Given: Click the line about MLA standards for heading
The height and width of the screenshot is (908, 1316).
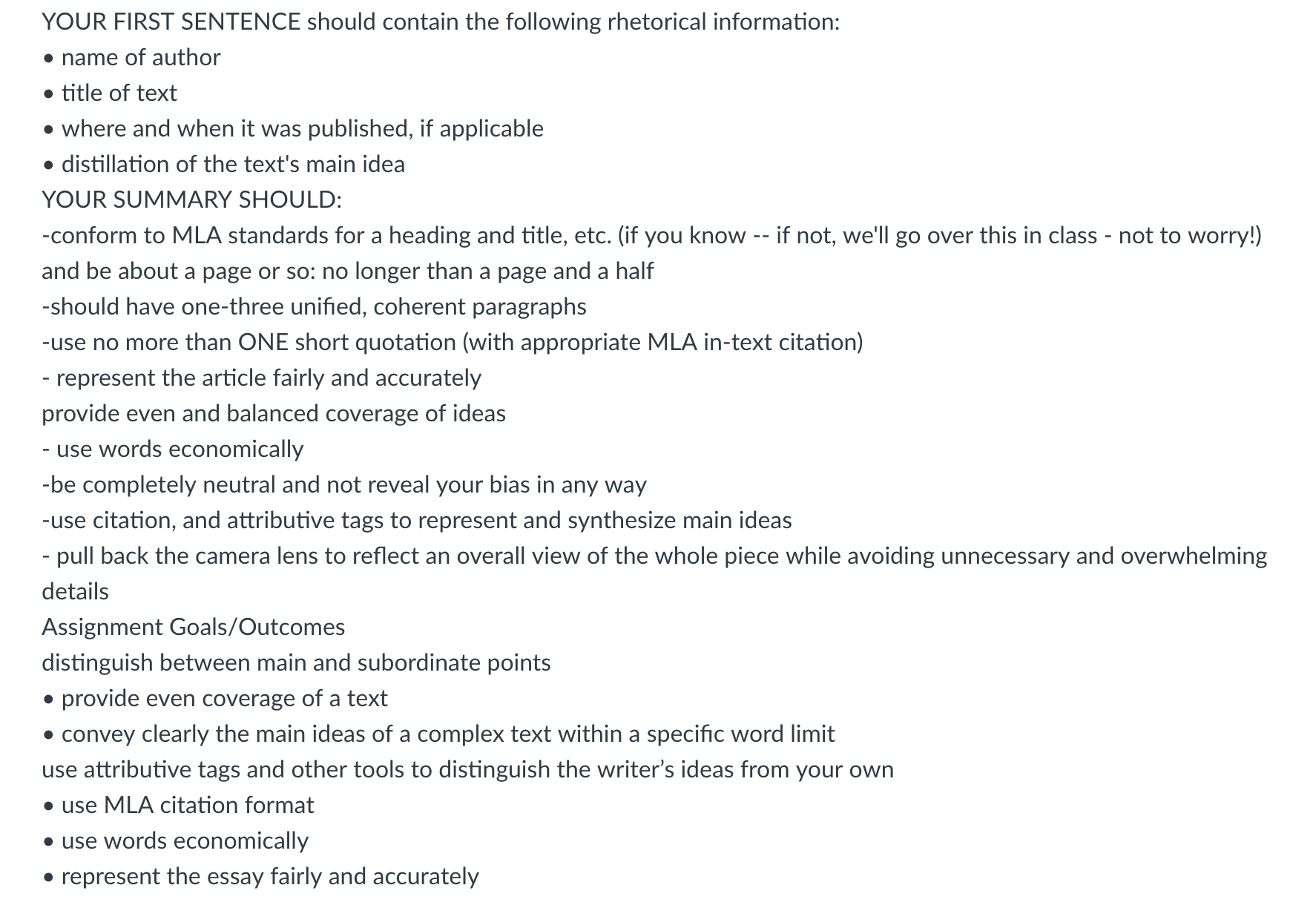Looking at the screenshot, I should click(x=651, y=235).
